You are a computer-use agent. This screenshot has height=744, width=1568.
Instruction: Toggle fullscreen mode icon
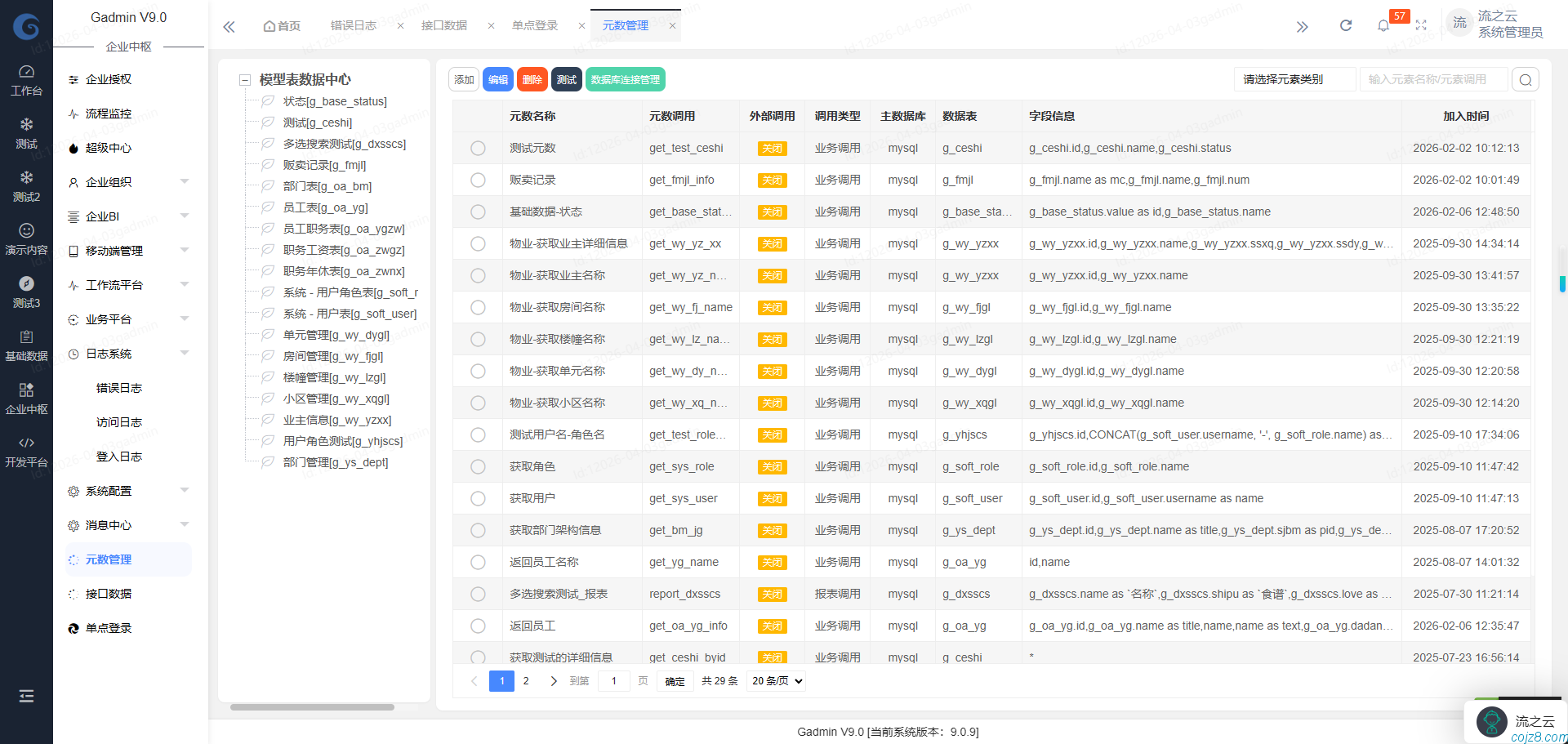pos(1421,25)
